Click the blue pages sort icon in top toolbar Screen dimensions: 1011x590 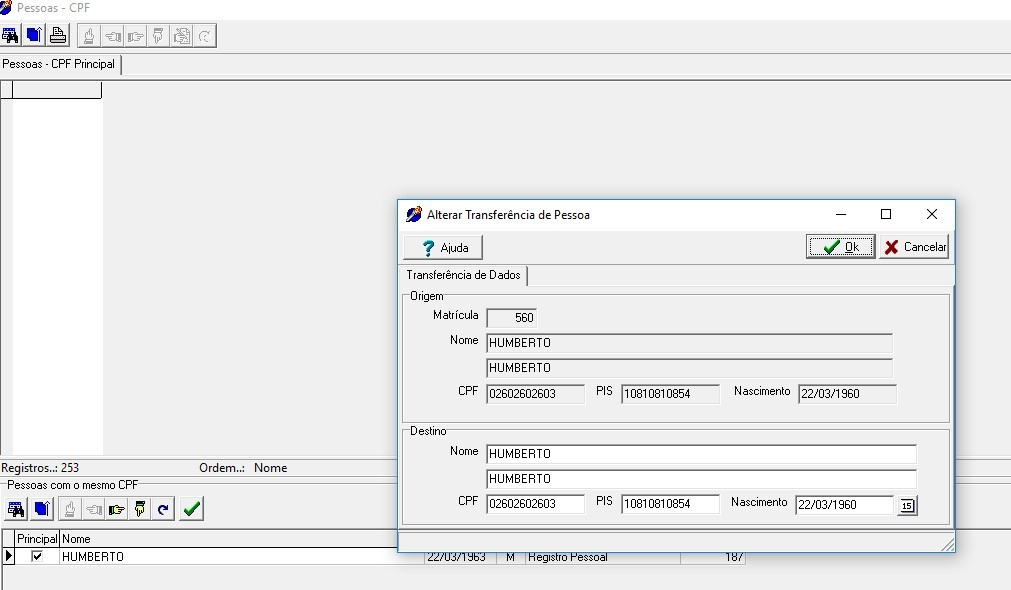pyautogui.click(x=35, y=36)
